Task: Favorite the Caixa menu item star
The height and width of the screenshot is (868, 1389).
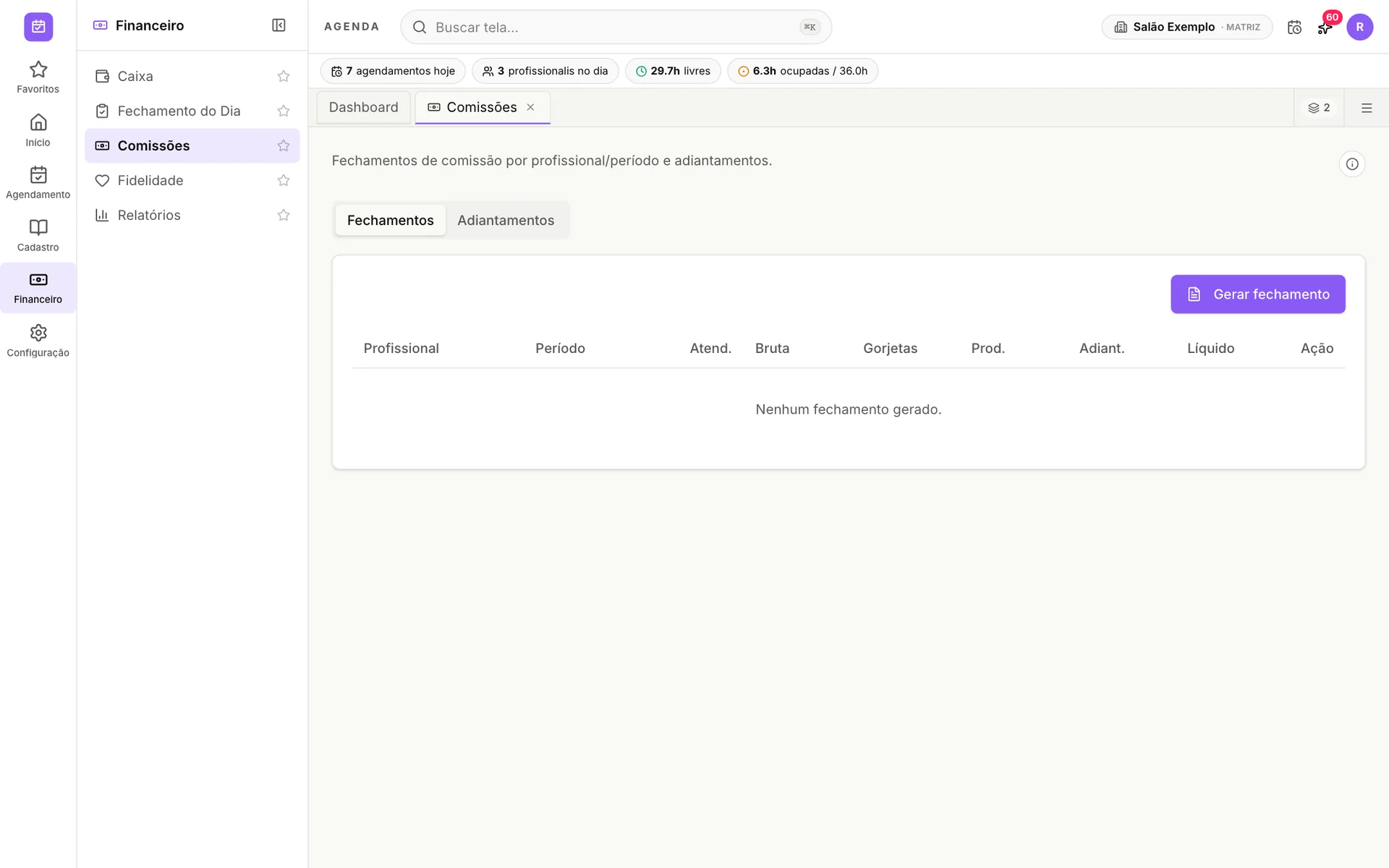Action: (x=283, y=76)
